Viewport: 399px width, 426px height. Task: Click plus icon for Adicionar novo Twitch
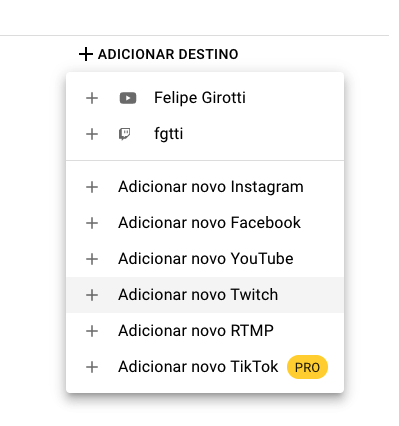coord(92,295)
